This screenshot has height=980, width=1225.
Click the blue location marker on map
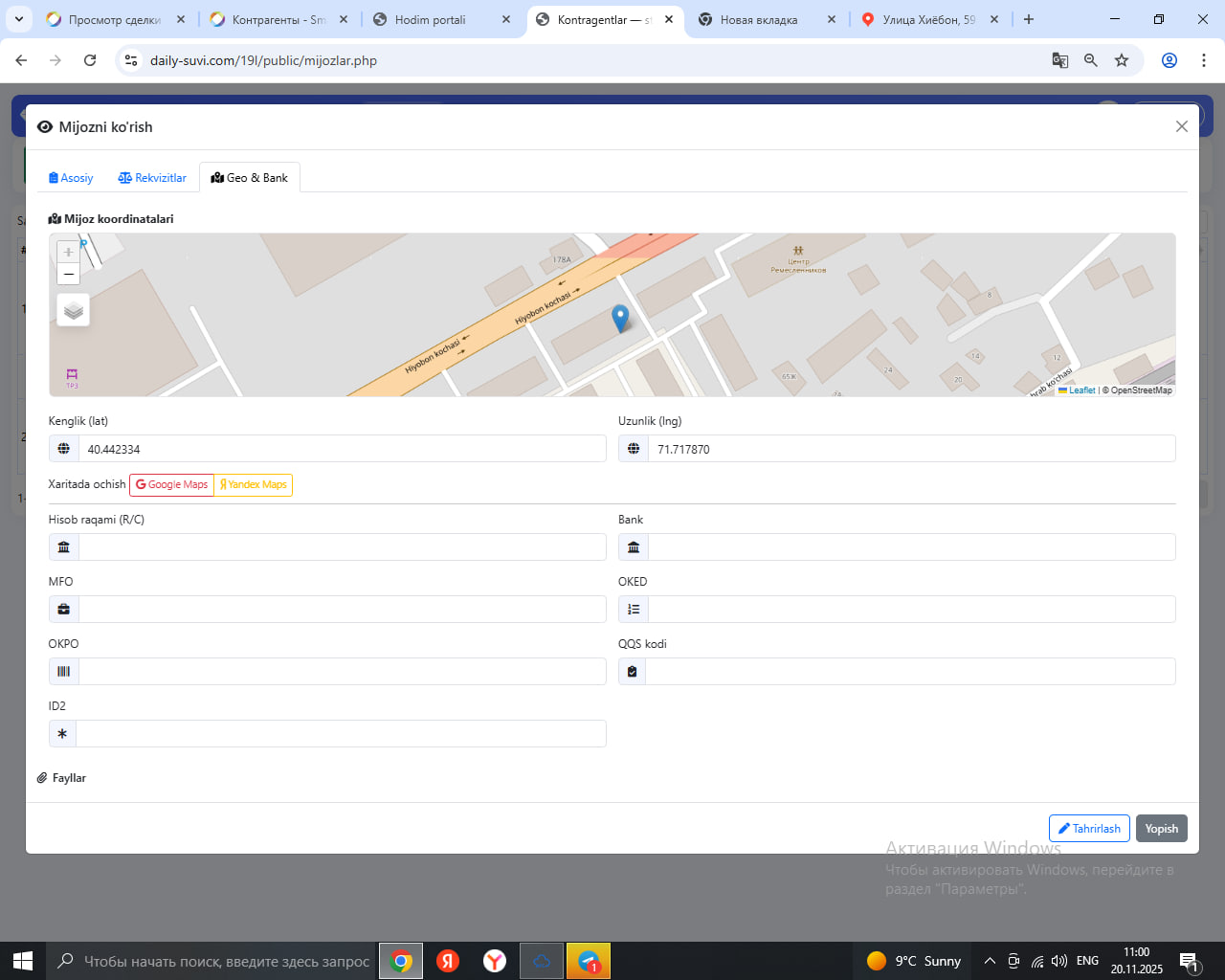pos(620,318)
